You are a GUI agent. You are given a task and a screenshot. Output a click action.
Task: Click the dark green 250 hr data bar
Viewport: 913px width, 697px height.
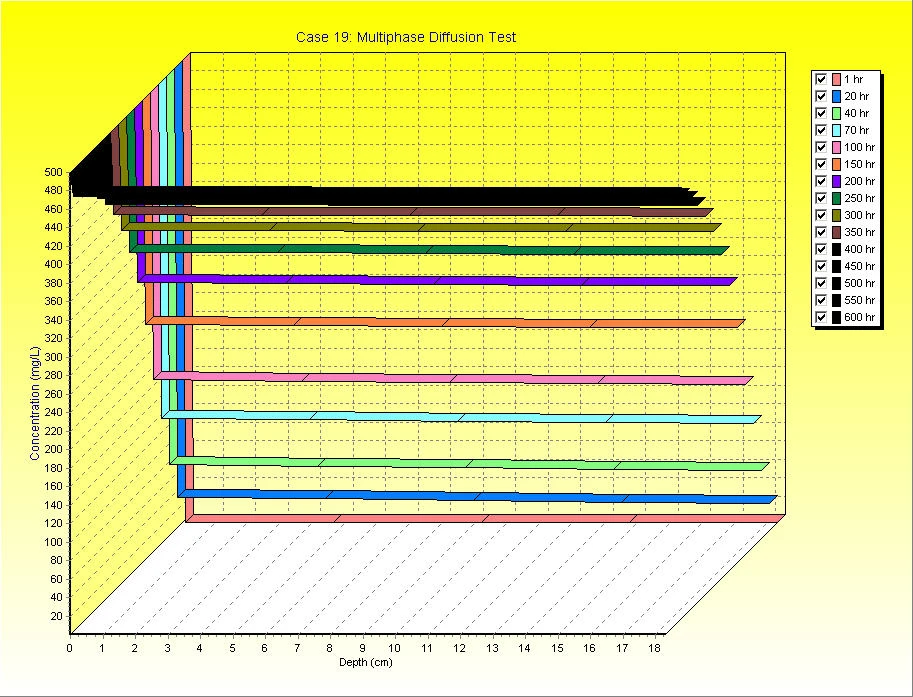pos(430,249)
